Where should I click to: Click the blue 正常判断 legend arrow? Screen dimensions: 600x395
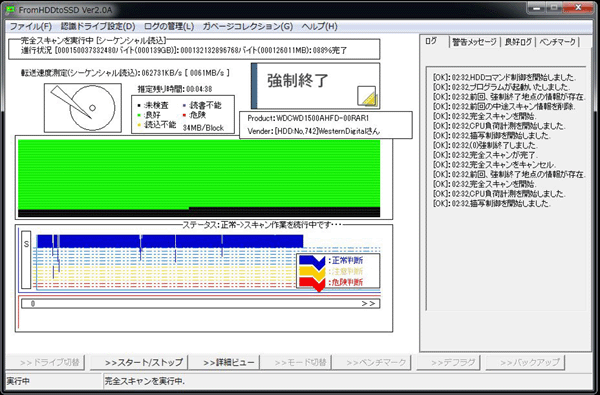312,263
